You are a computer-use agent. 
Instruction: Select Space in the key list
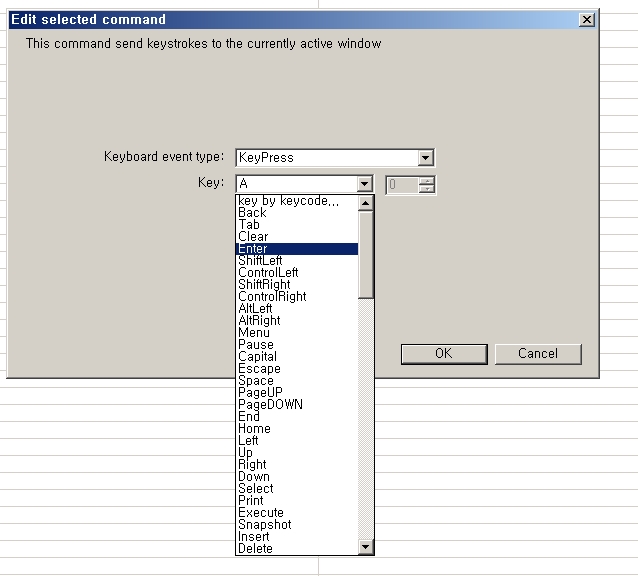click(297, 381)
